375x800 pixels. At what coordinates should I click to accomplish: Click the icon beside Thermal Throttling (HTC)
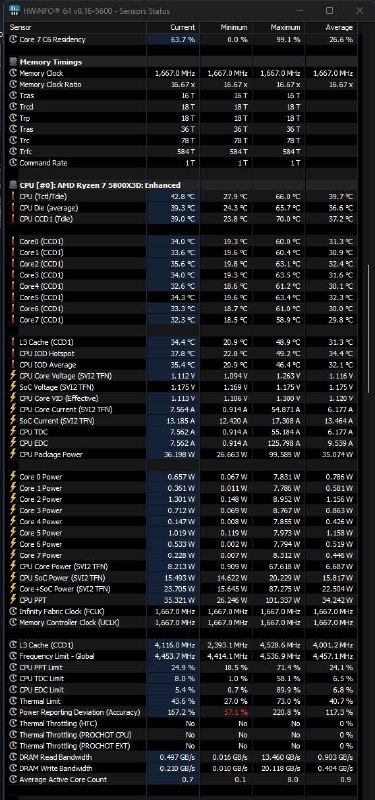(x=13, y=723)
